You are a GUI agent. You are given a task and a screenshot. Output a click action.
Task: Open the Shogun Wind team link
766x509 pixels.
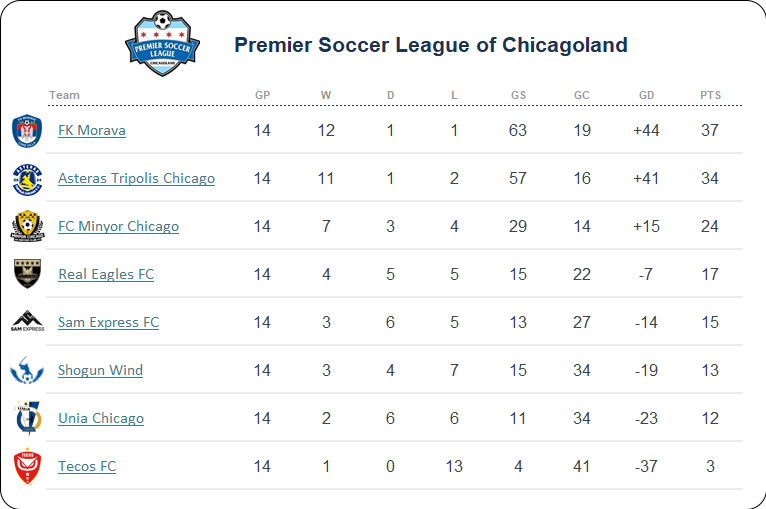click(x=100, y=370)
